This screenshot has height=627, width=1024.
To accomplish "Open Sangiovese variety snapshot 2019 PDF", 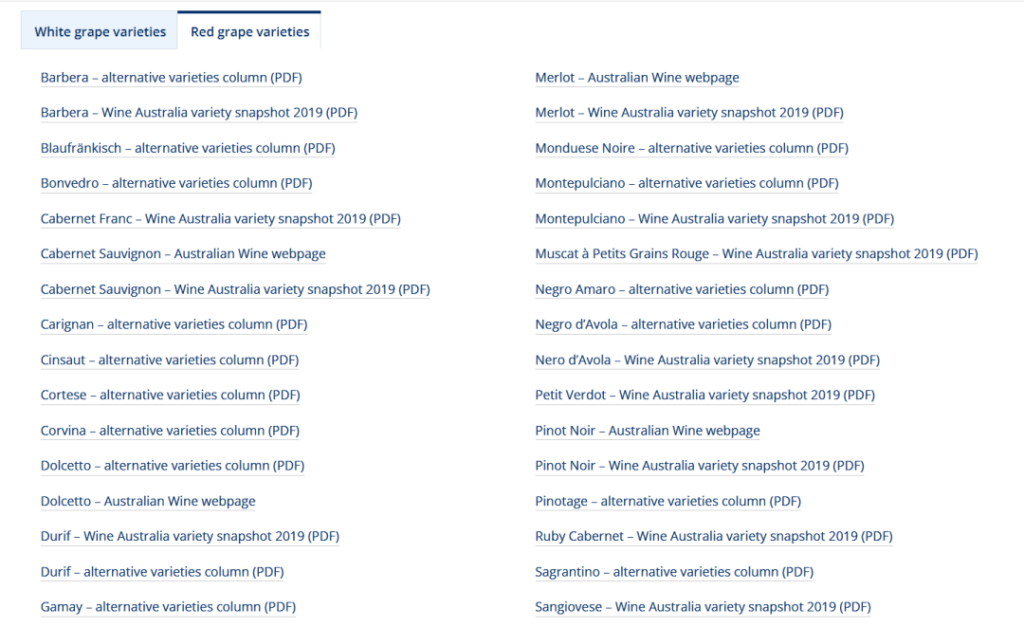I will pos(703,607).
